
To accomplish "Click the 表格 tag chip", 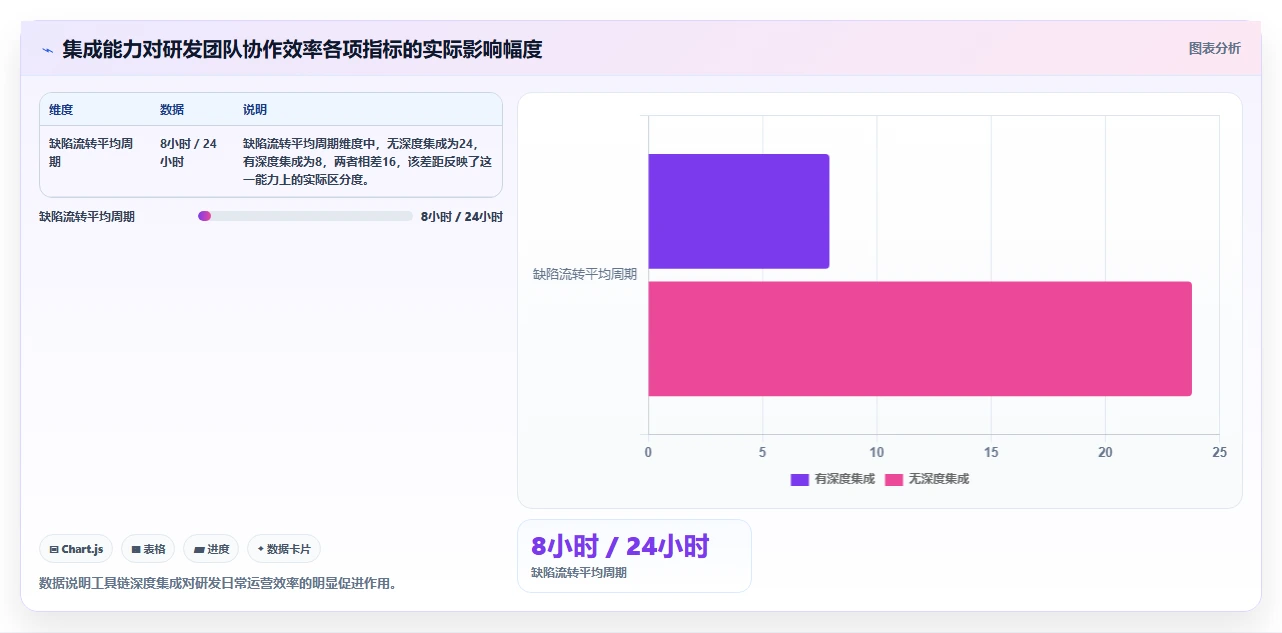I will 148,549.
